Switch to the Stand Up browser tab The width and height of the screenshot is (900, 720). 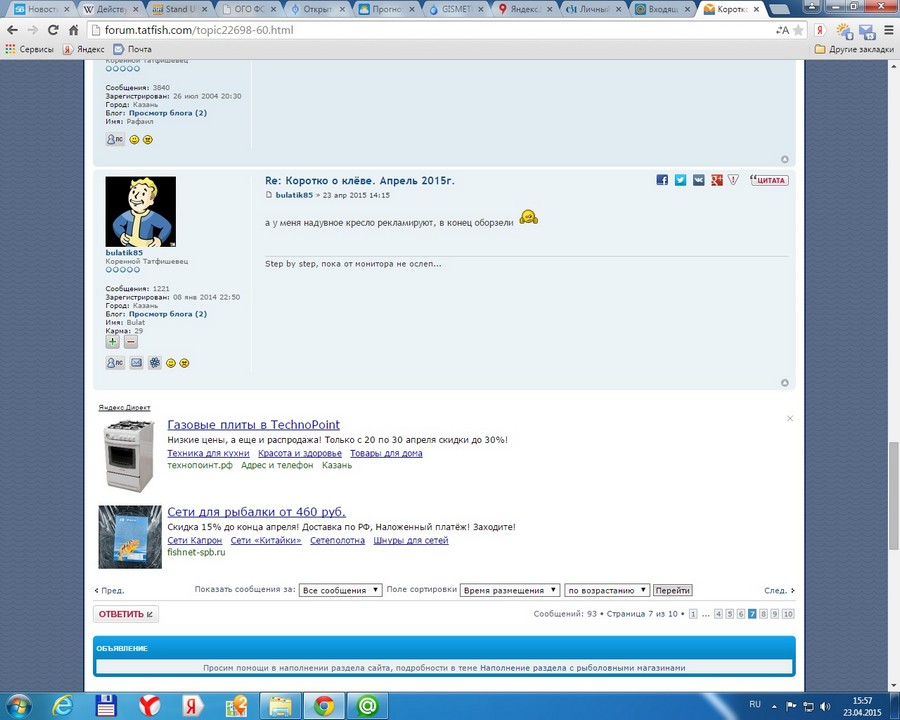click(180, 9)
